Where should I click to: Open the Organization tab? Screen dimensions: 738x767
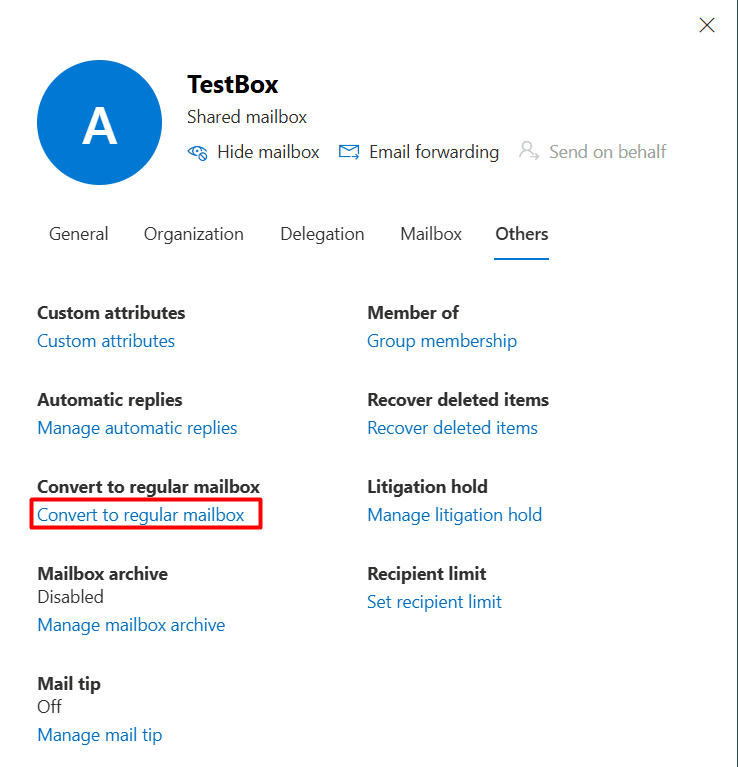click(194, 234)
